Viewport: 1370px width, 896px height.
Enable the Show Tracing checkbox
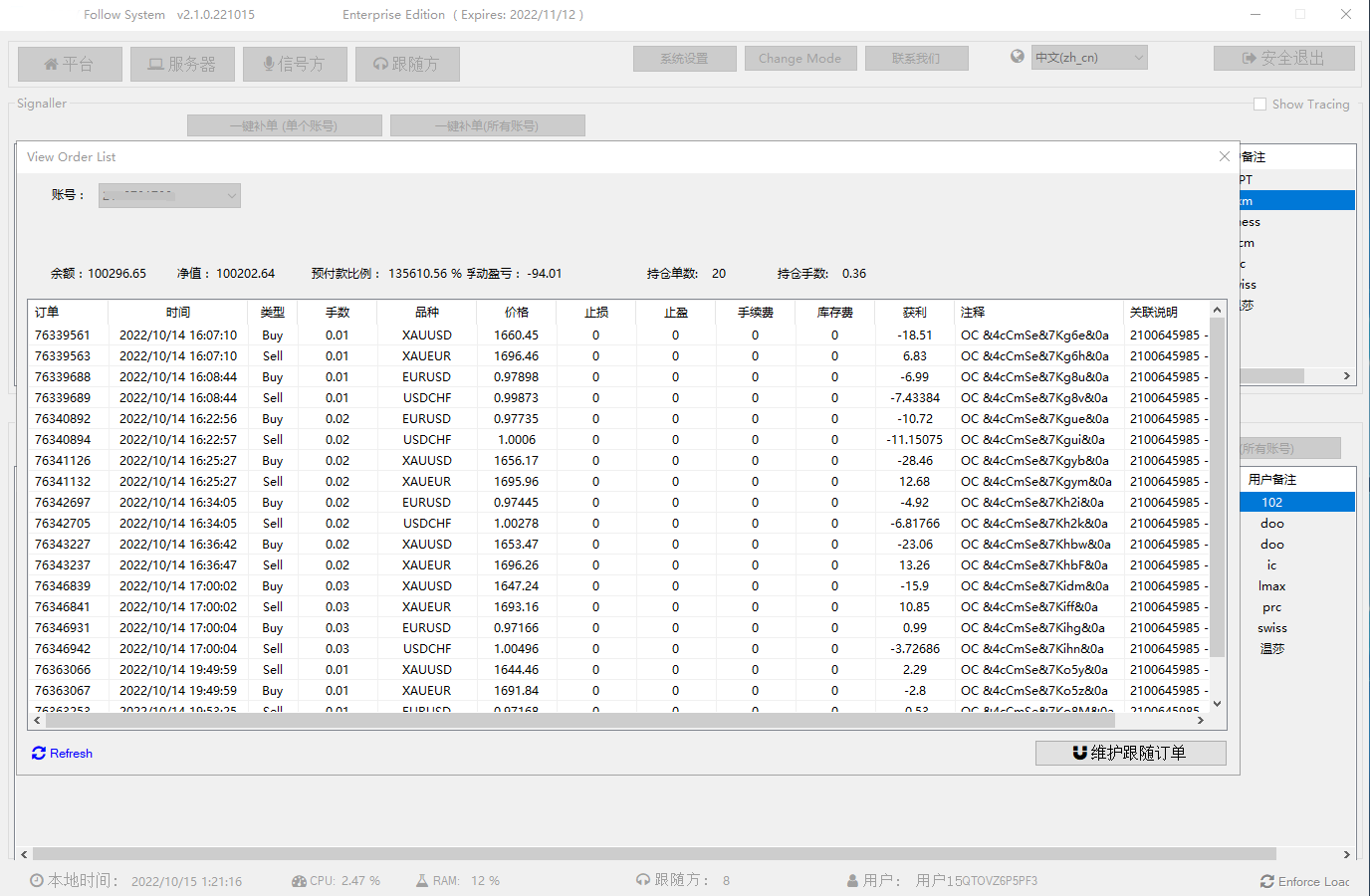pyautogui.click(x=1259, y=104)
